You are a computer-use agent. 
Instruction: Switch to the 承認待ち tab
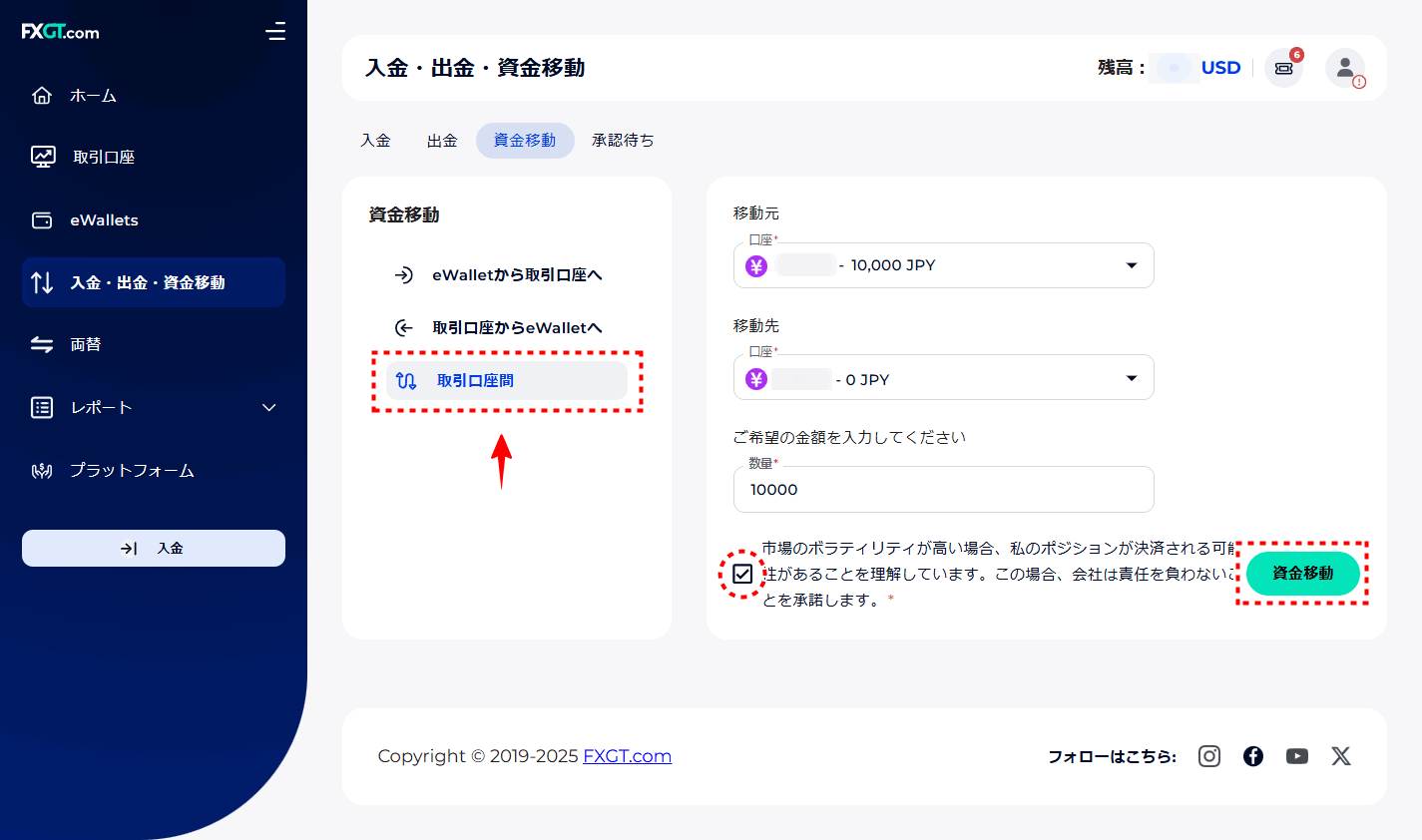[623, 141]
